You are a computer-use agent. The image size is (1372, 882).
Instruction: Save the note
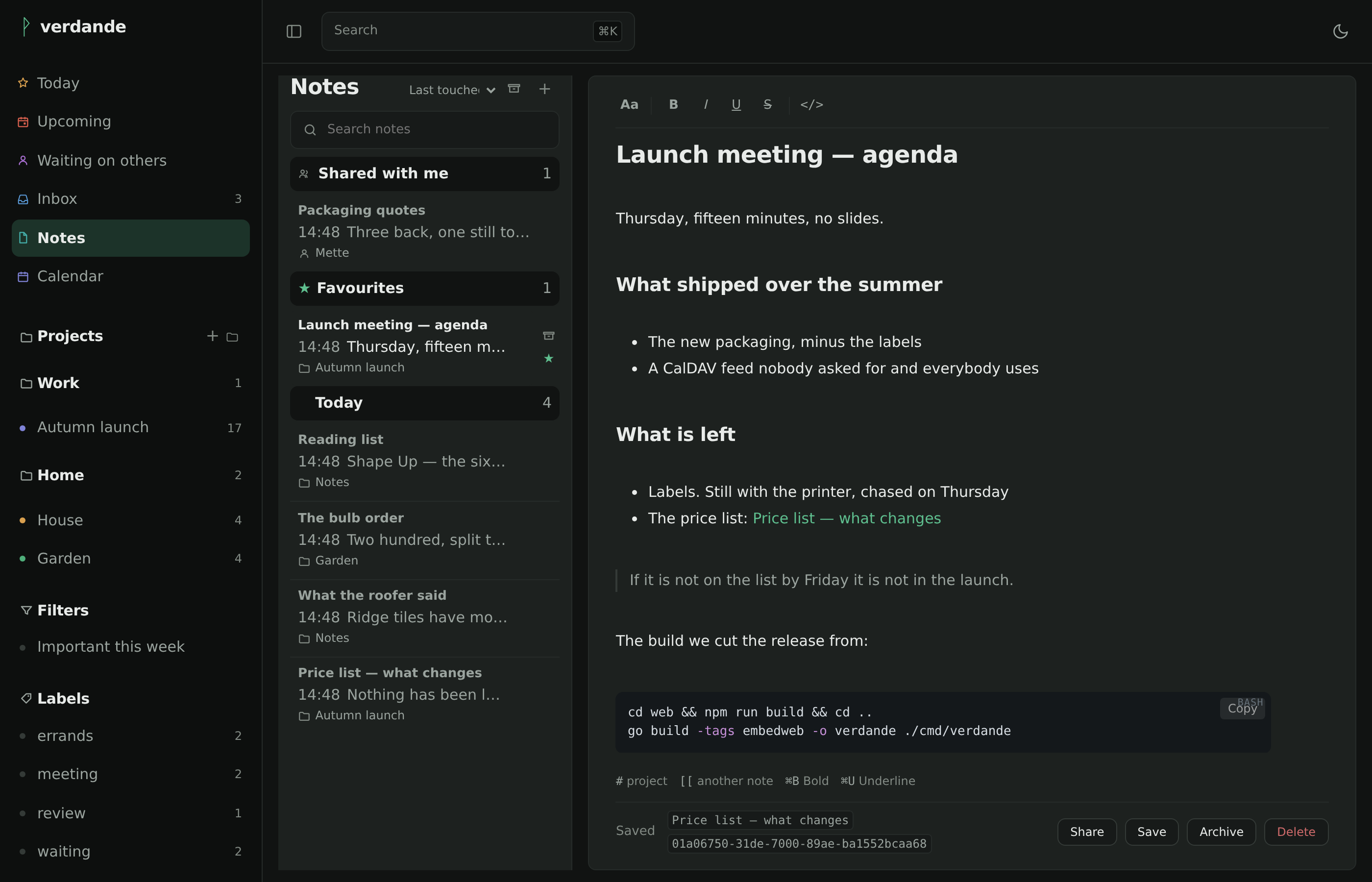click(x=1151, y=832)
